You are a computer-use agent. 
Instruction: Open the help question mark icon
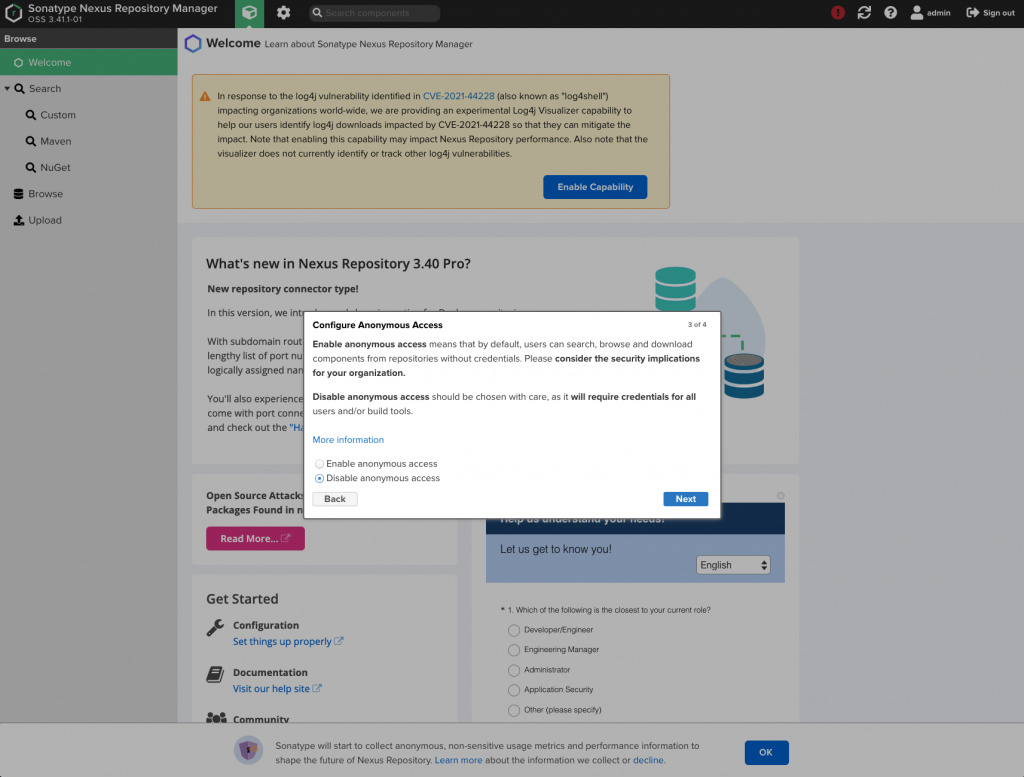890,13
